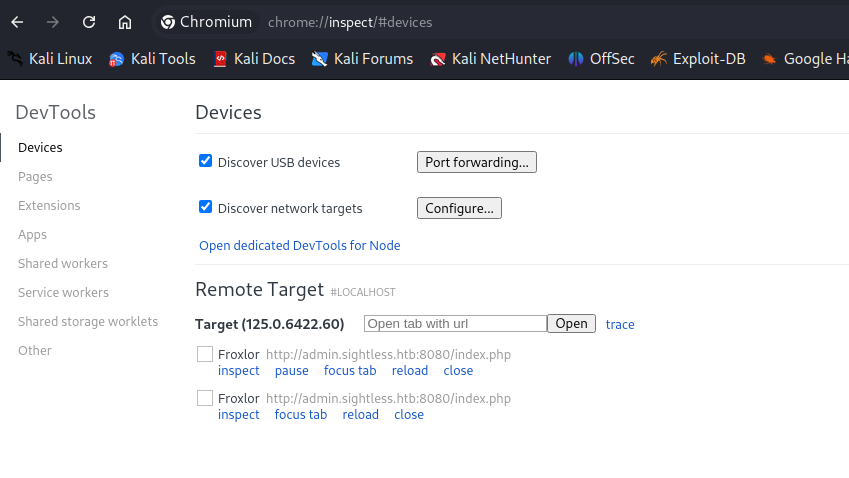Switch to the Pages sidebar section

pos(35,176)
